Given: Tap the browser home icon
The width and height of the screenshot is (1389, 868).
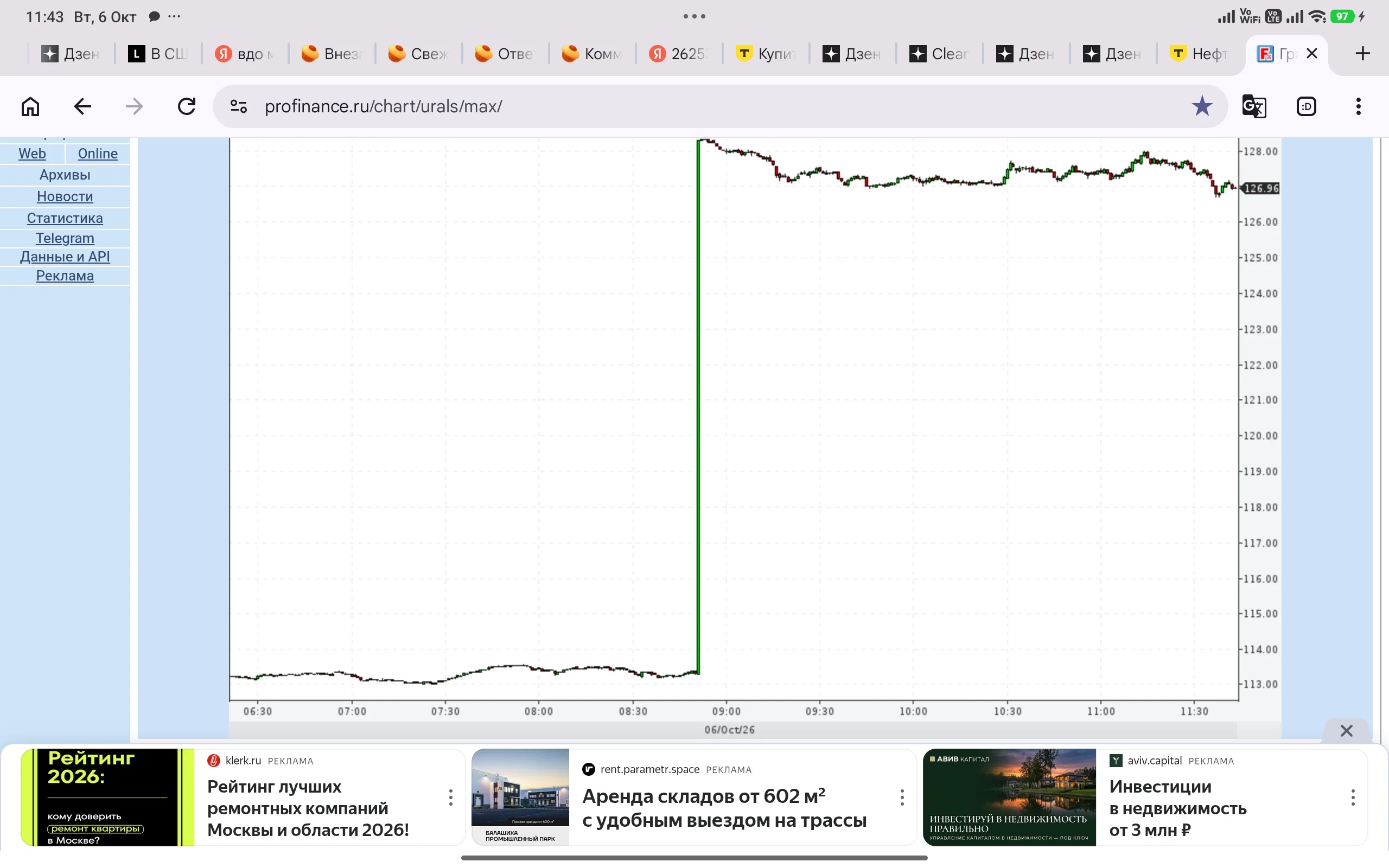Looking at the screenshot, I should [x=30, y=106].
